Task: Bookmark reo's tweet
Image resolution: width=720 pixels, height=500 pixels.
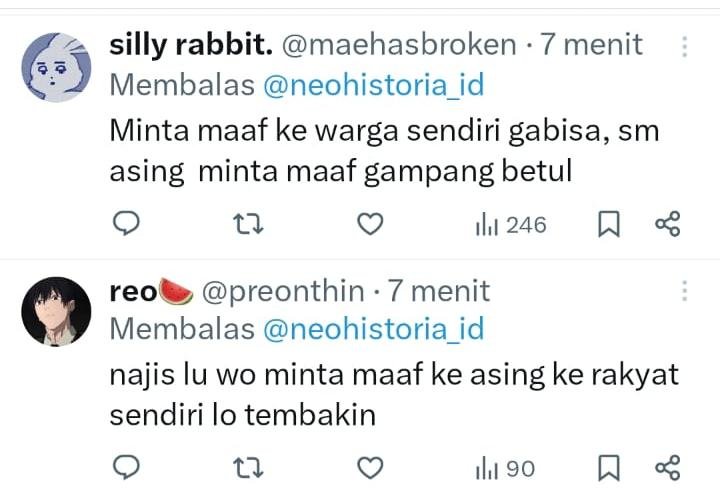Action: (607, 467)
